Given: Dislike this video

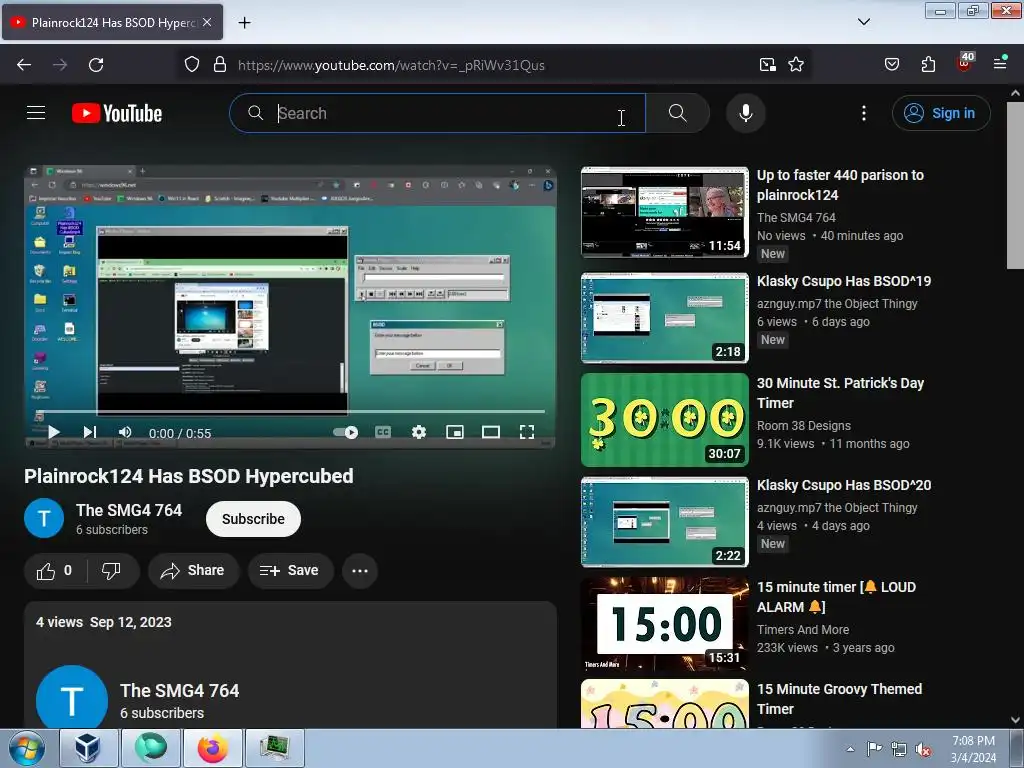Looking at the screenshot, I should tap(112, 571).
